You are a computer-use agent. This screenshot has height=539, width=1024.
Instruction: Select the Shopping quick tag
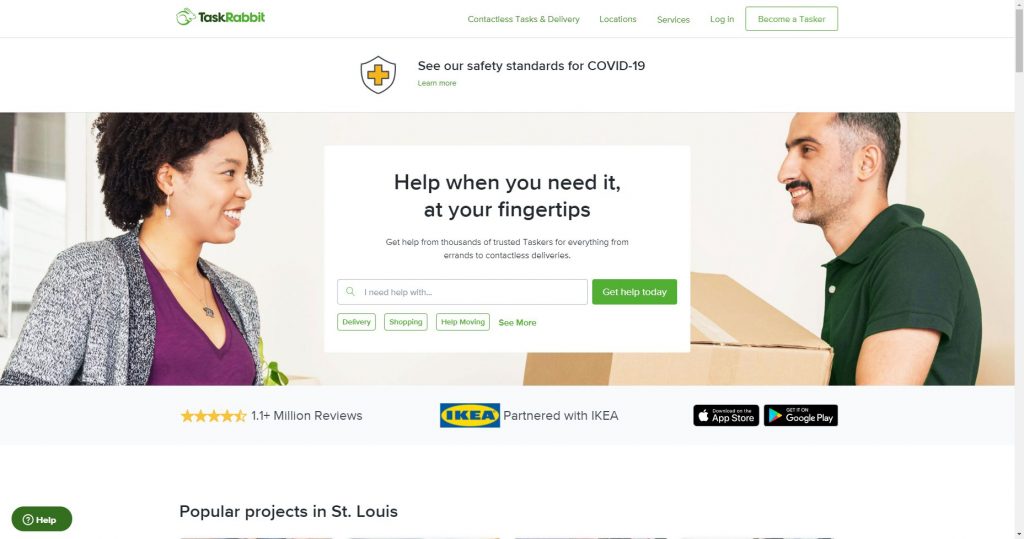point(406,322)
